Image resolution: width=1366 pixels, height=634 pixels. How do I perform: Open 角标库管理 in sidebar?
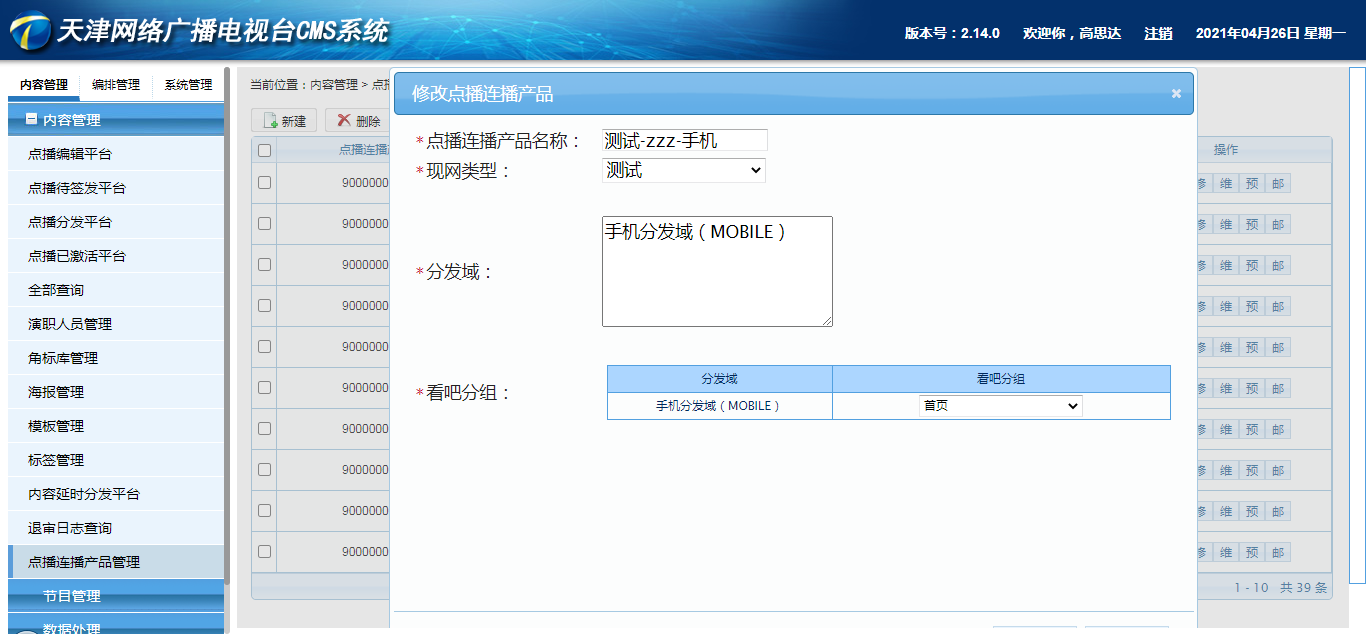click(116, 358)
